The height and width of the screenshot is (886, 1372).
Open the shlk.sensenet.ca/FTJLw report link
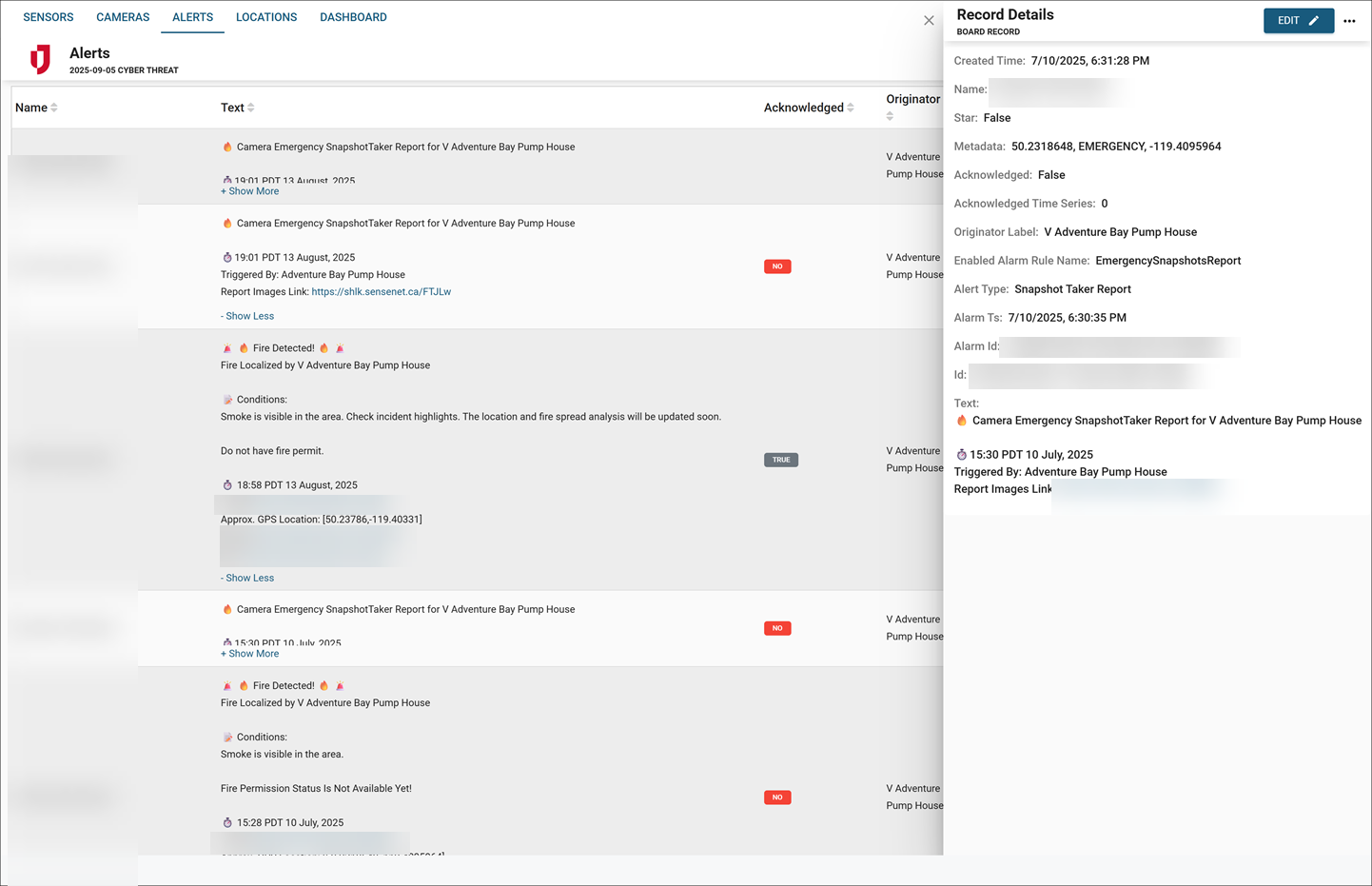coord(381,291)
